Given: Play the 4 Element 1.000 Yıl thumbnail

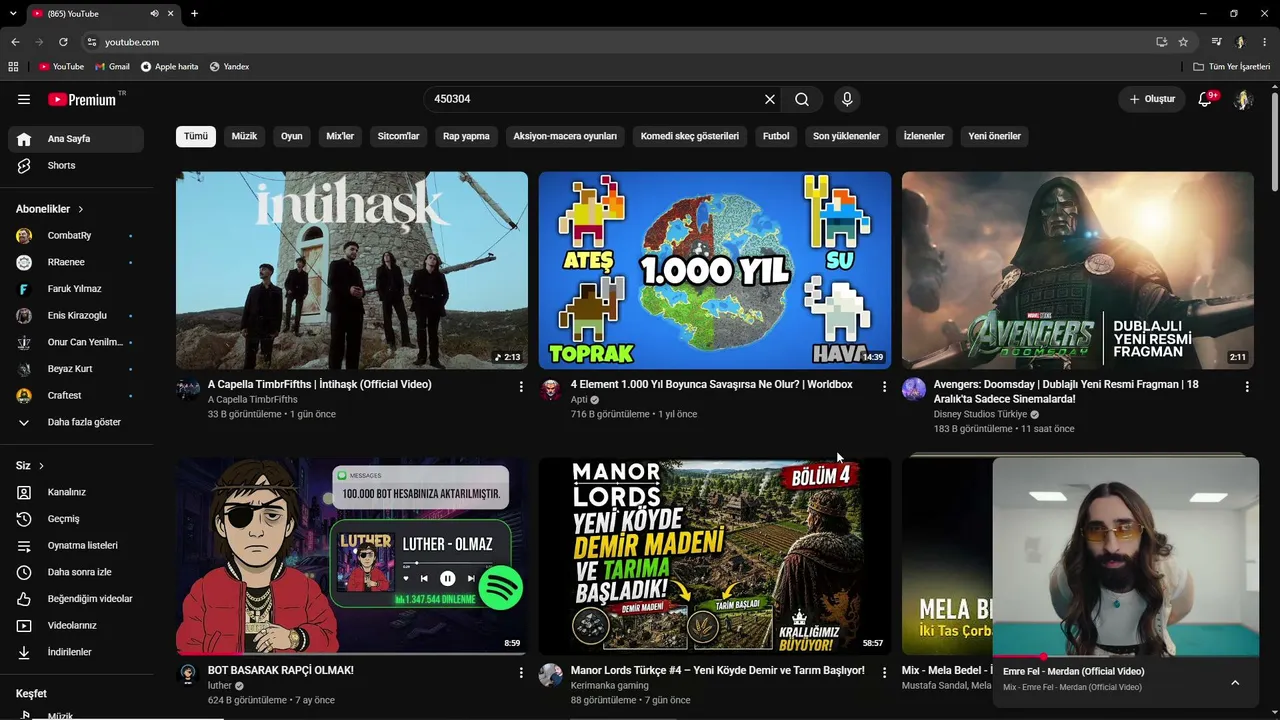Looking at the screenshot, I should click(x=715, y=270).
